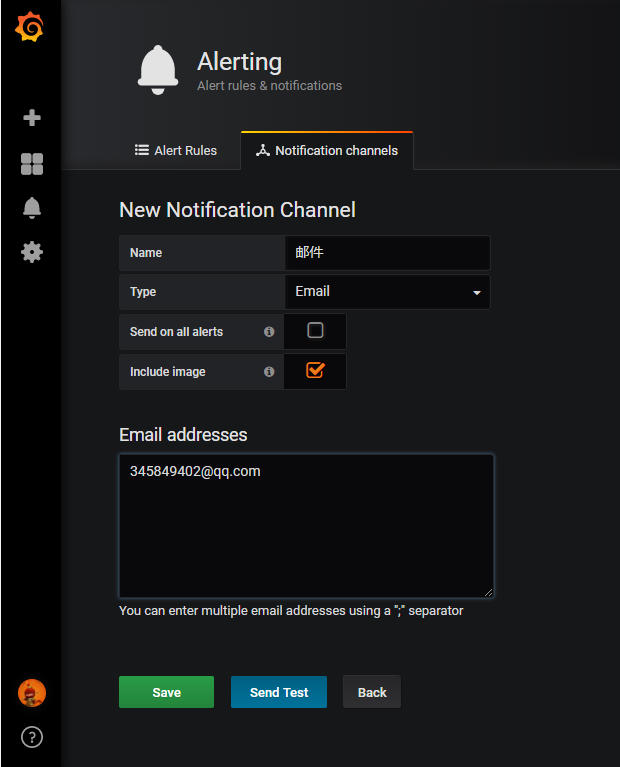This screenshot has width=620, height=767.
Task: Click the "Type" field label
Action: click(x=143, y=292)
